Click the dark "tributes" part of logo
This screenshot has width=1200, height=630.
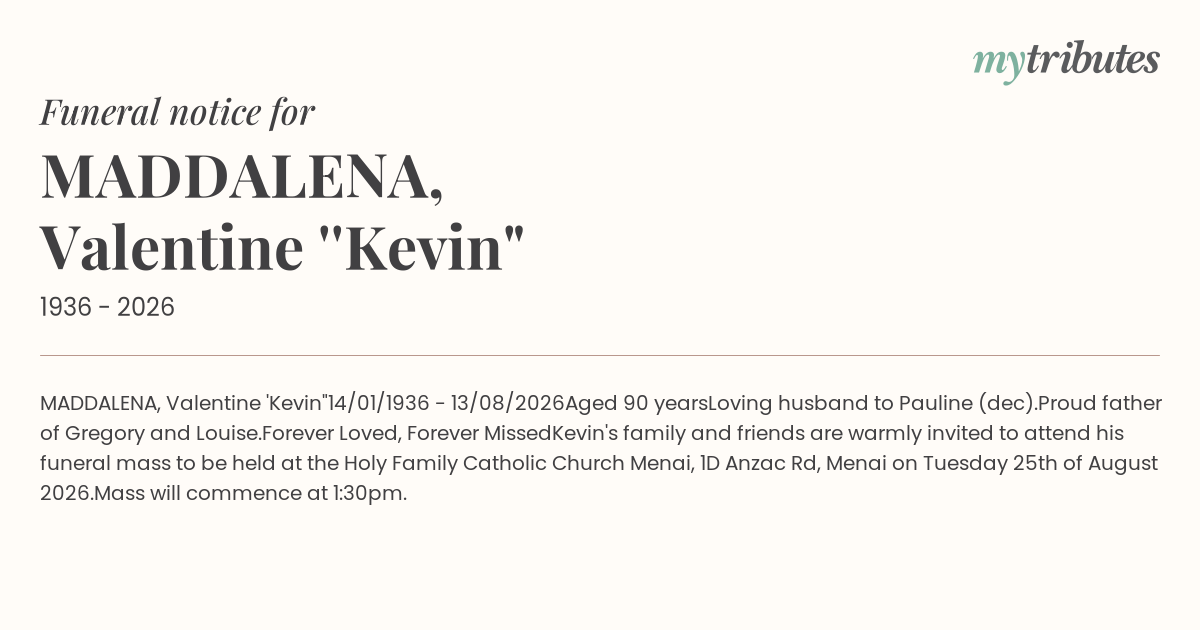(x=1092, y=60)
